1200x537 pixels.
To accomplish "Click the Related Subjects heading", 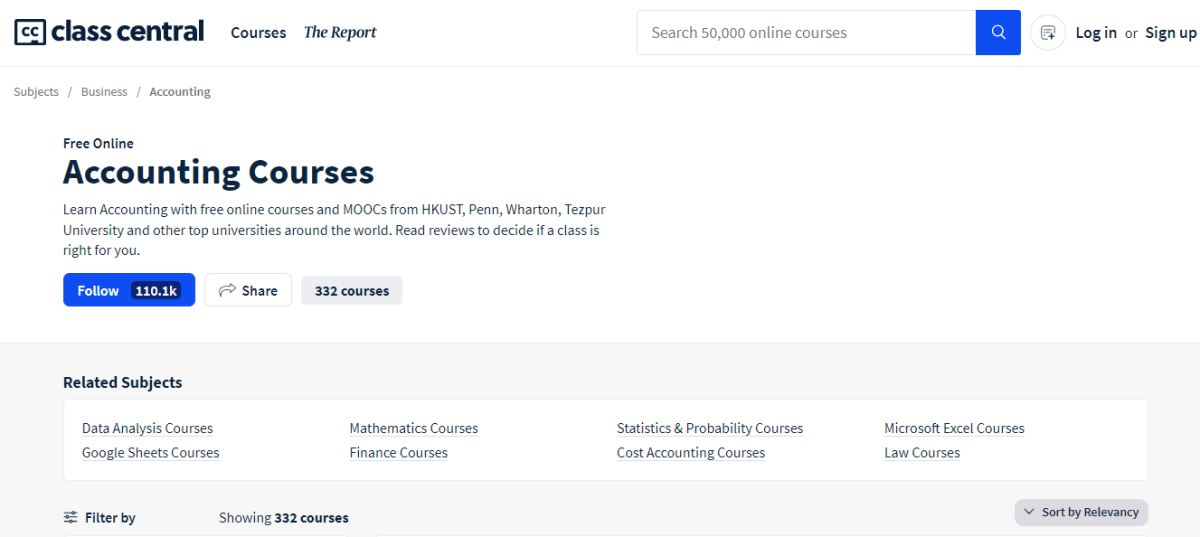I will [x=122, y=382].
